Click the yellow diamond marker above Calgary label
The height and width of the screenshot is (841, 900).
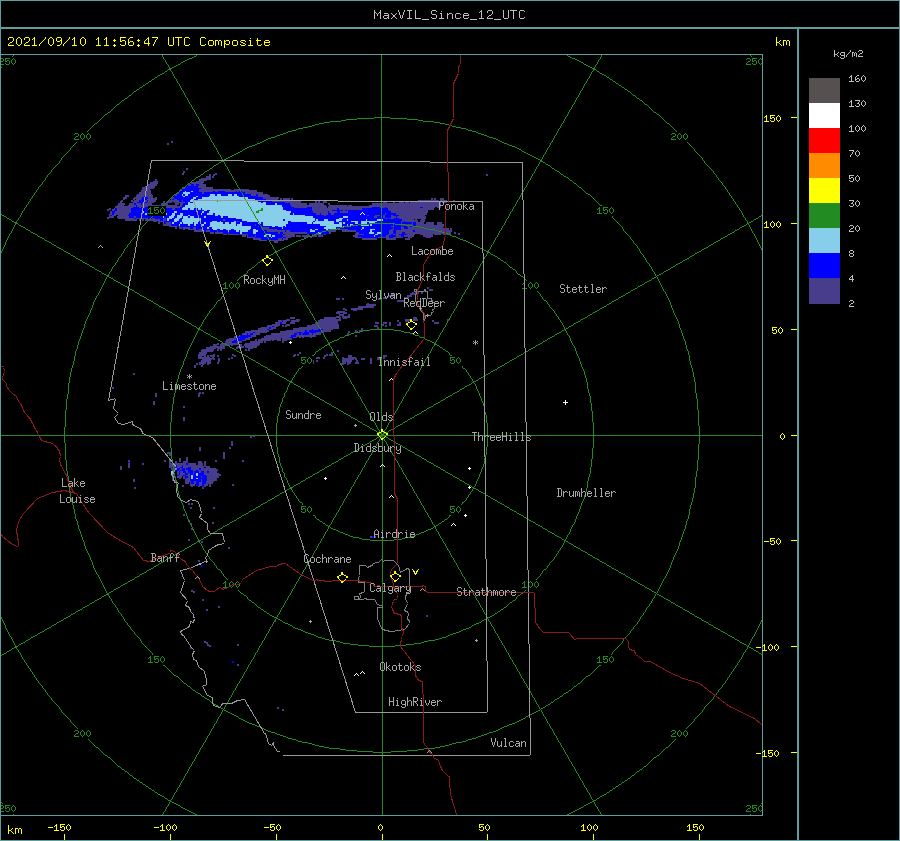click(x=395, y=576)
